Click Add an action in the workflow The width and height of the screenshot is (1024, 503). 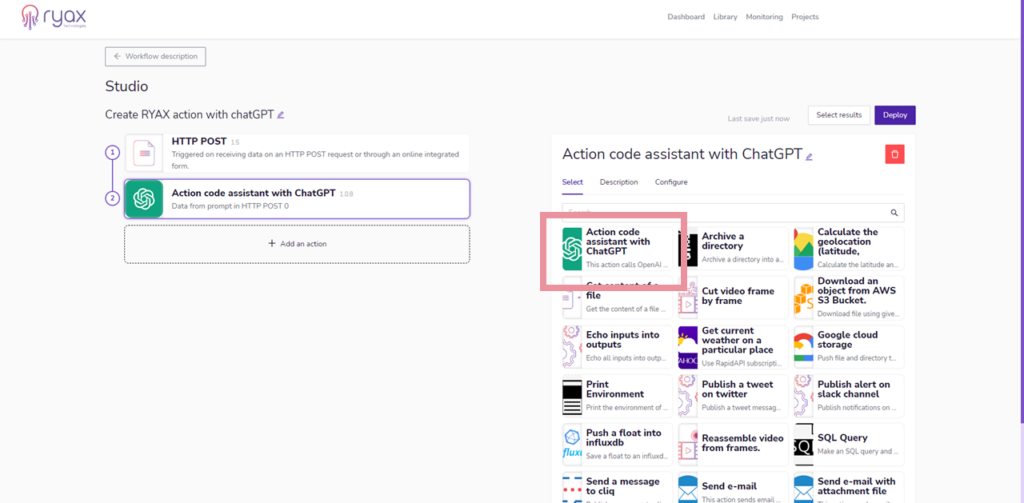click(x=297, y=243)
